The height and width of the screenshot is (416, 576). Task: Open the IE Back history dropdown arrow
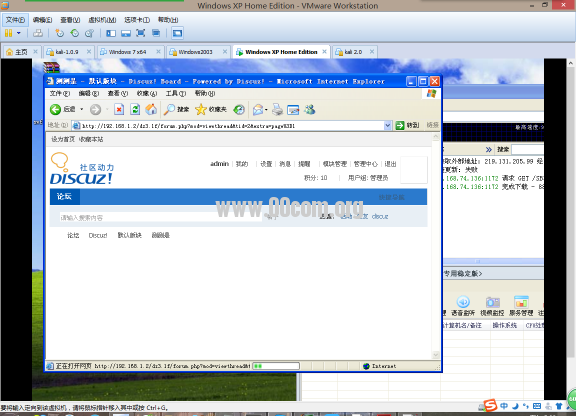coord(82,109)
